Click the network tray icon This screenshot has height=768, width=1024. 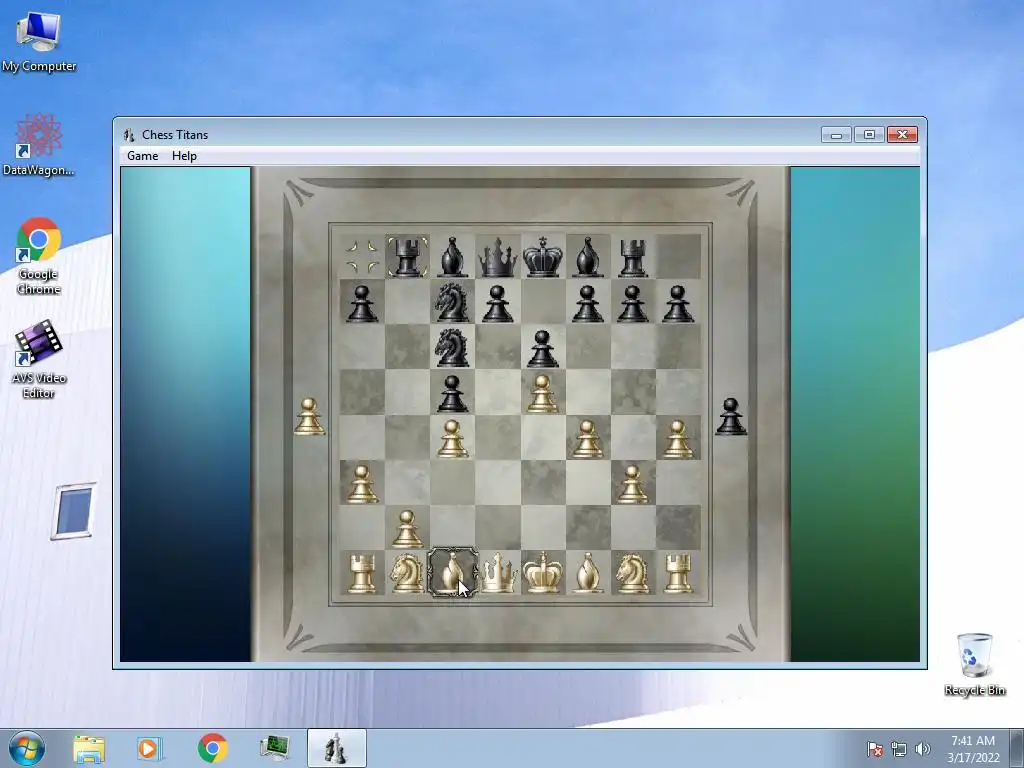899,749
